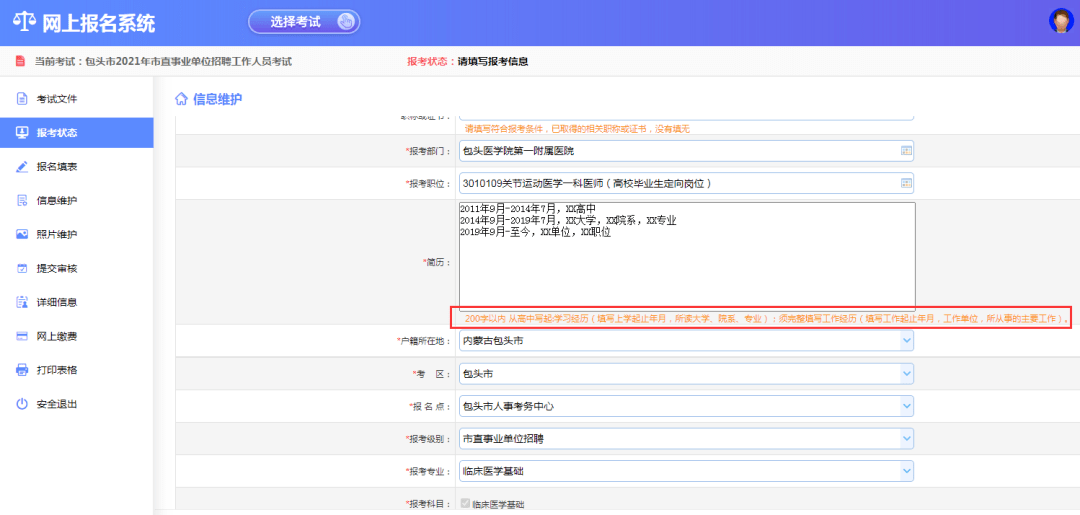1080x515 pixels.
Task: Select 报考状态 sidebar item
Action: pos(76,132)
